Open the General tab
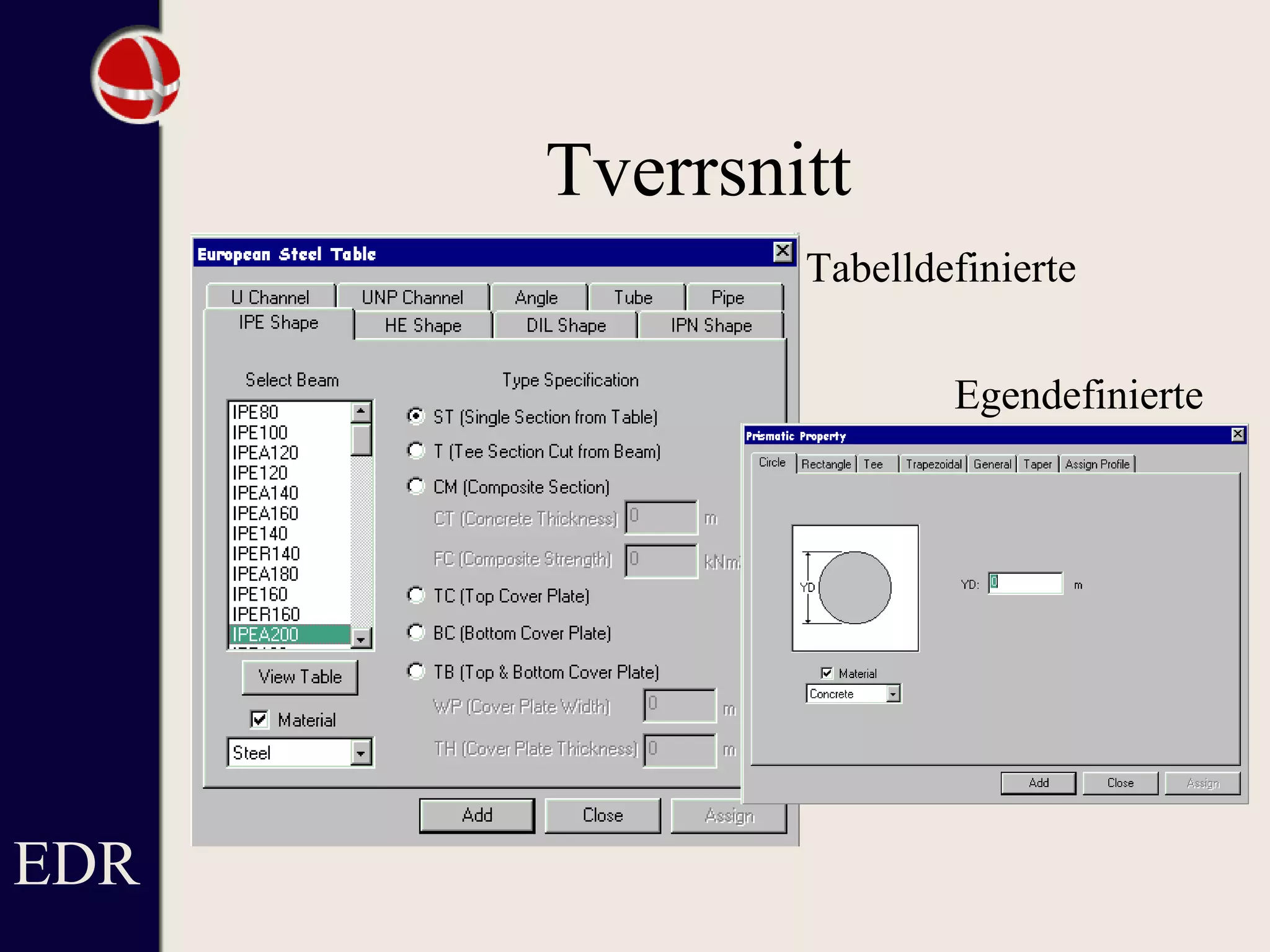The image size is (1270, 952). point(992,464)
